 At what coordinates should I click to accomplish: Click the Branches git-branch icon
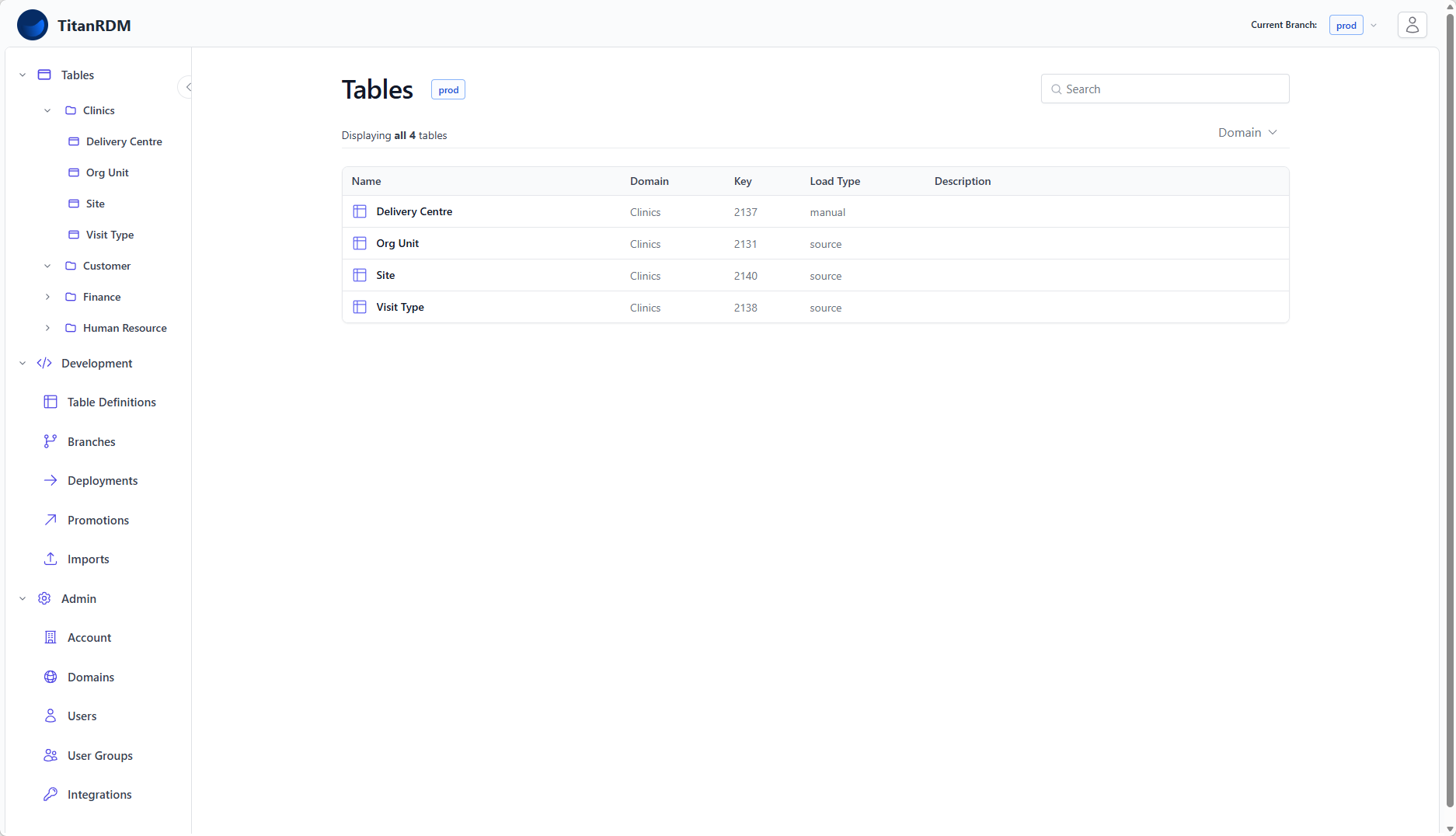pyautogui.click(x=51, y=441)
